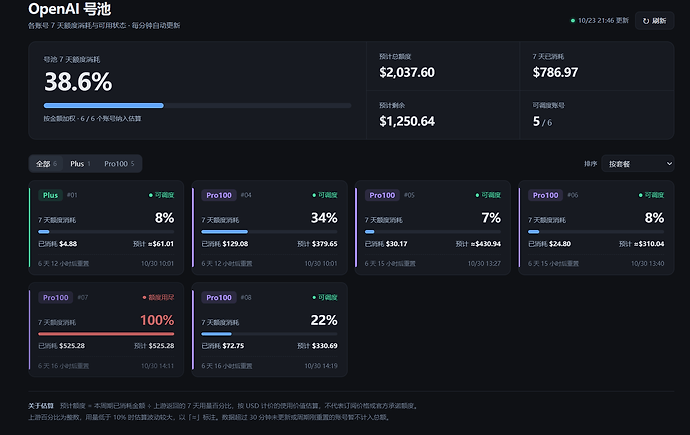The height and width of the screenshot is (435, 690).
Task: Click the 已消耗 $4.88 value
Action: (x=58, y=244)
